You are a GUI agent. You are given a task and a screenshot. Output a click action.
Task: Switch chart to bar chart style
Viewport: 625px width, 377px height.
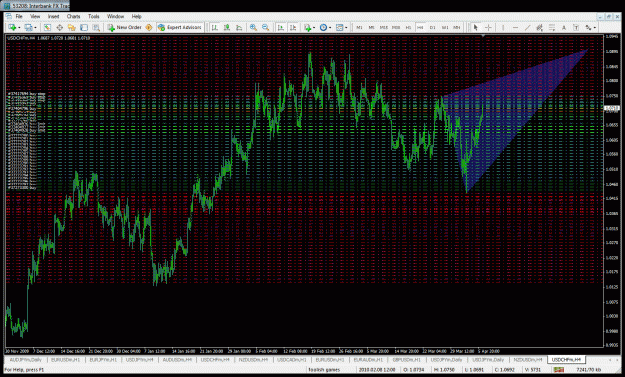pyautogui.click(x=214, y=27)
